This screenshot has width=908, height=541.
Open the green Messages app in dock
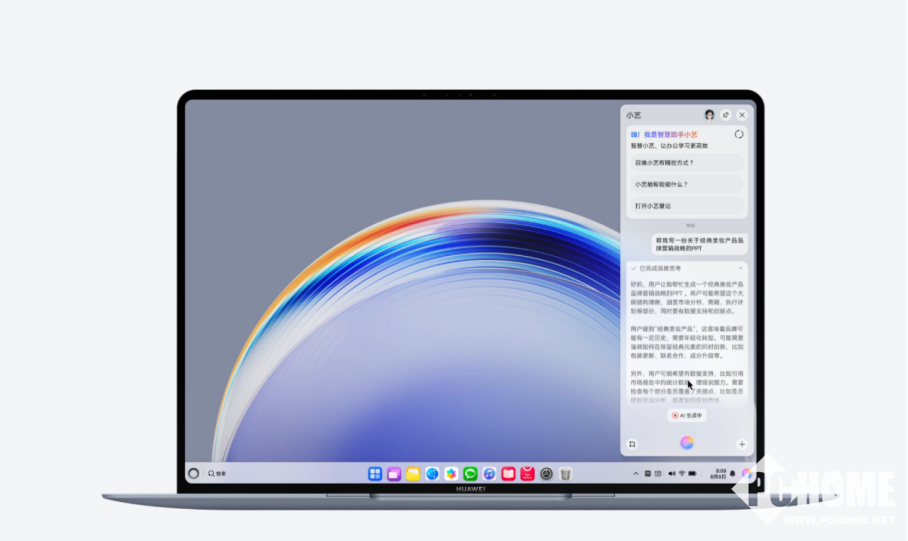click(x=470, y=474)
